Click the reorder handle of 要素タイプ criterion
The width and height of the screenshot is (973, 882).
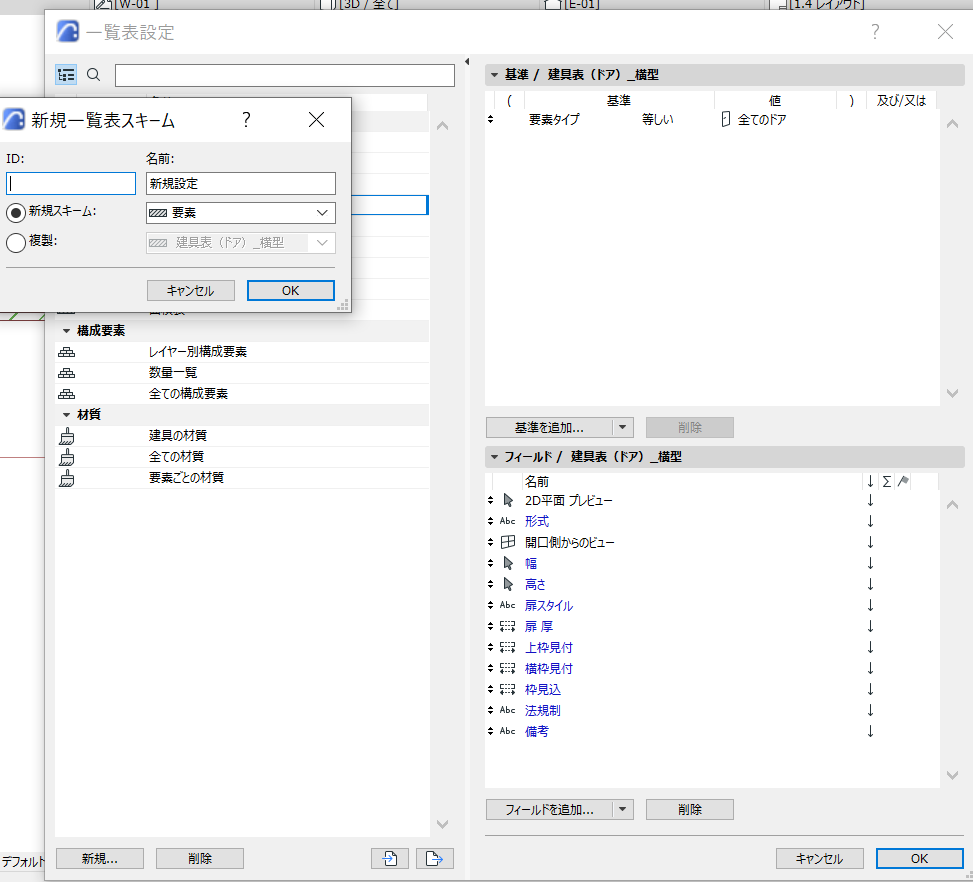[x=490, y=119]
